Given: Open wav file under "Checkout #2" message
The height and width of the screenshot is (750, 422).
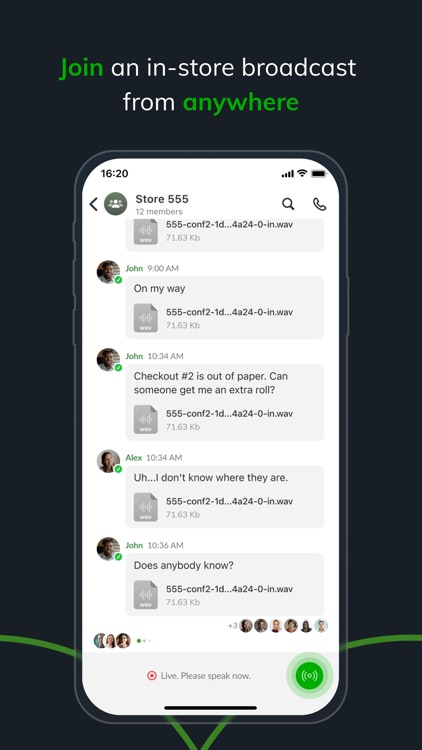Looking at the screenshot, I should (x=213, y=419).
